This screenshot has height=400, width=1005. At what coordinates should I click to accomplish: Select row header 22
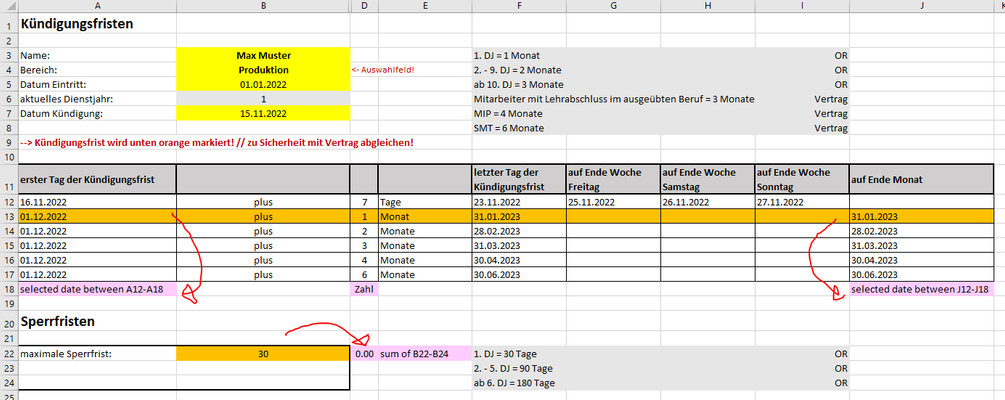(x=9, y=353)
